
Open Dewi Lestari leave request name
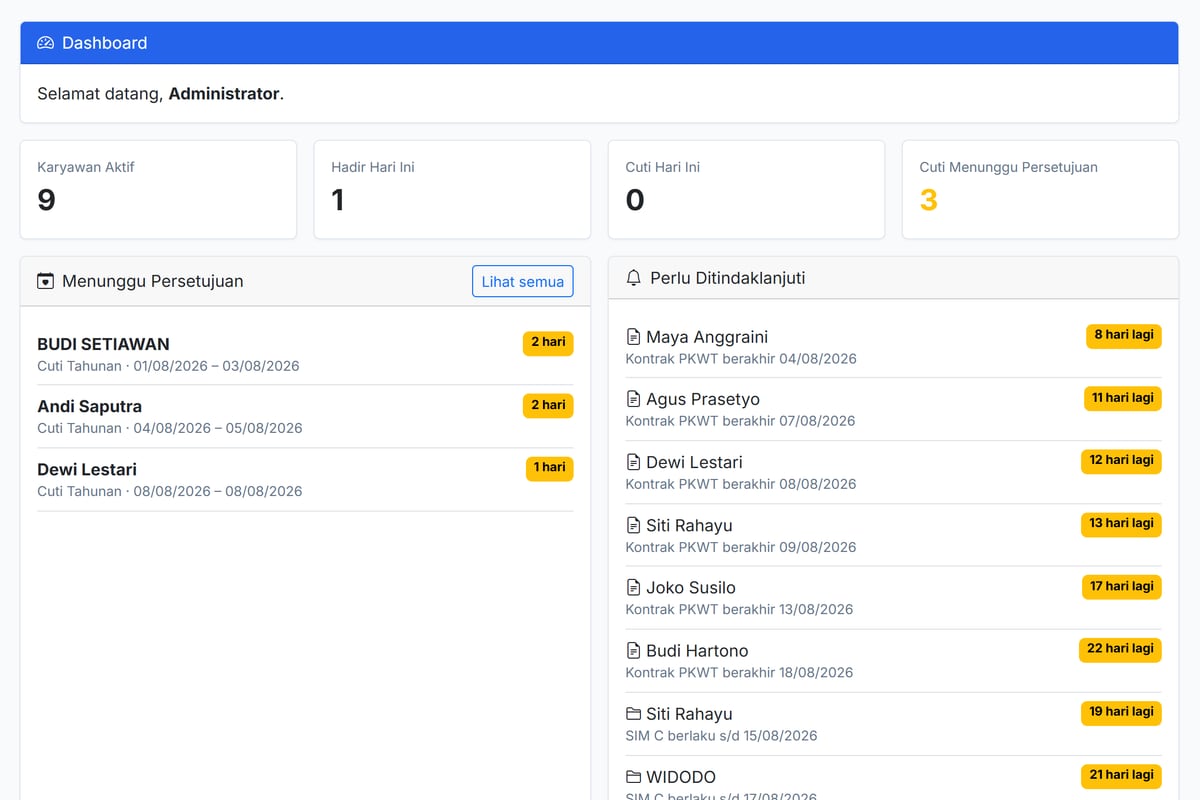tap(87, 470)
